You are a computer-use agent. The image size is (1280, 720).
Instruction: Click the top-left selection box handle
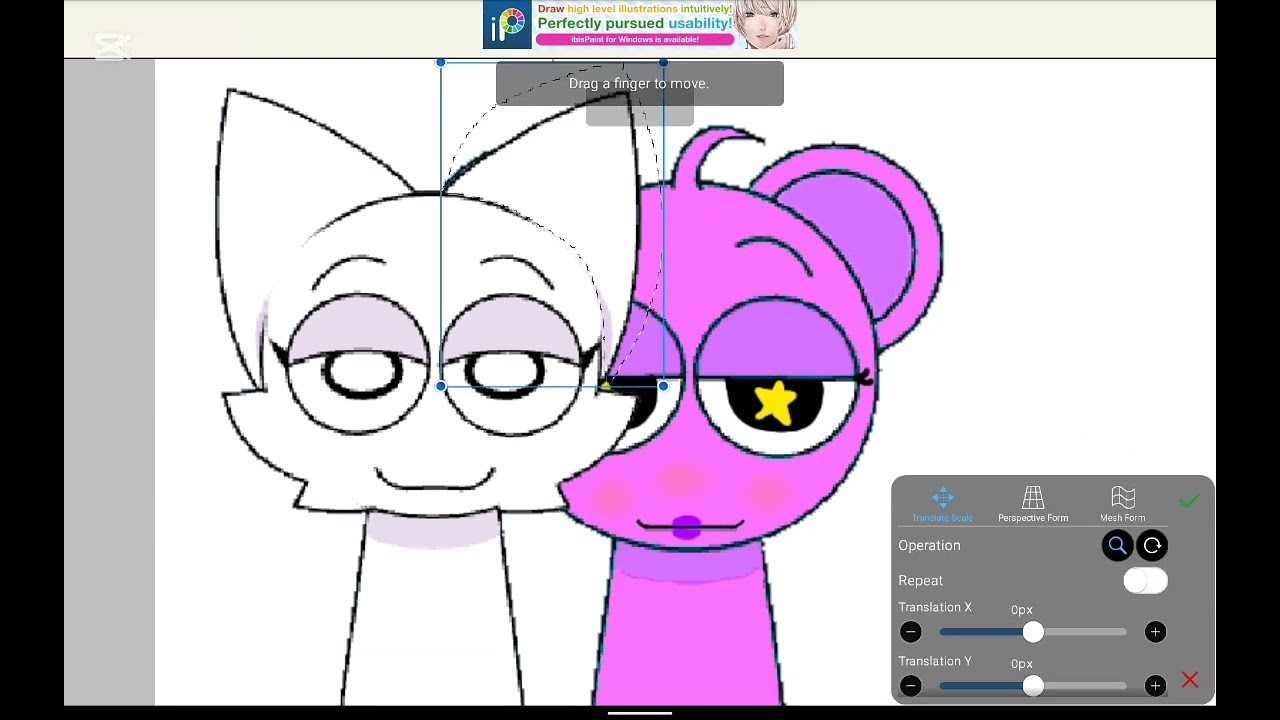[x=441, y=63]
